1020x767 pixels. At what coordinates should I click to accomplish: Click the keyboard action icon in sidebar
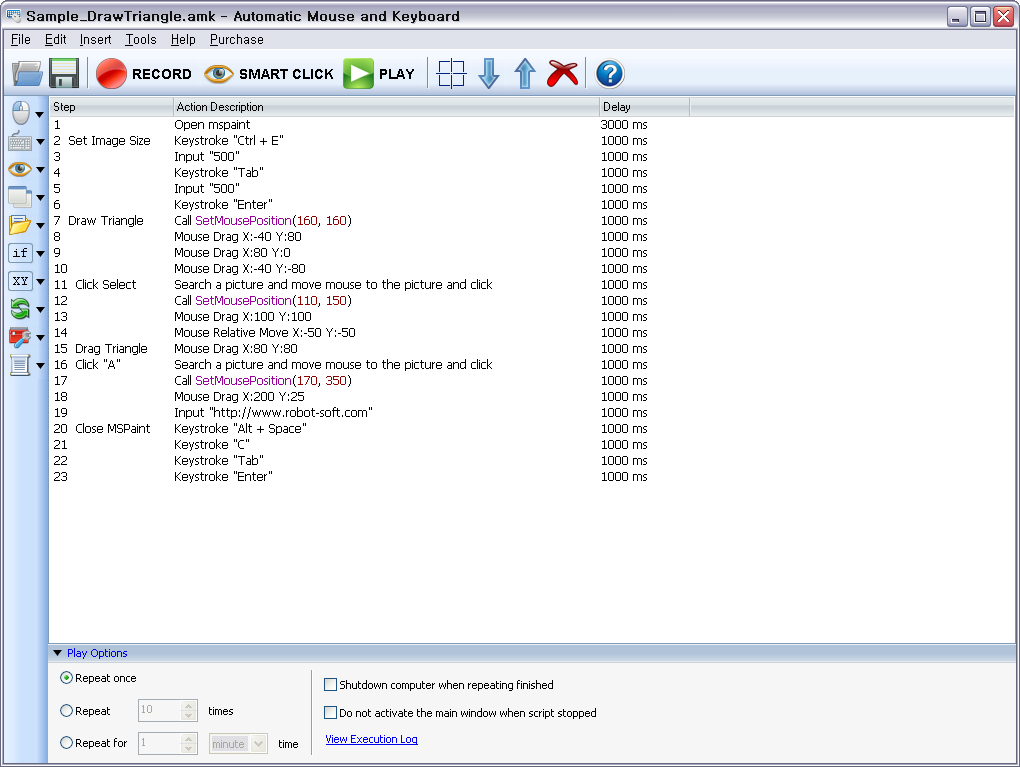click(x=20, y=141)
